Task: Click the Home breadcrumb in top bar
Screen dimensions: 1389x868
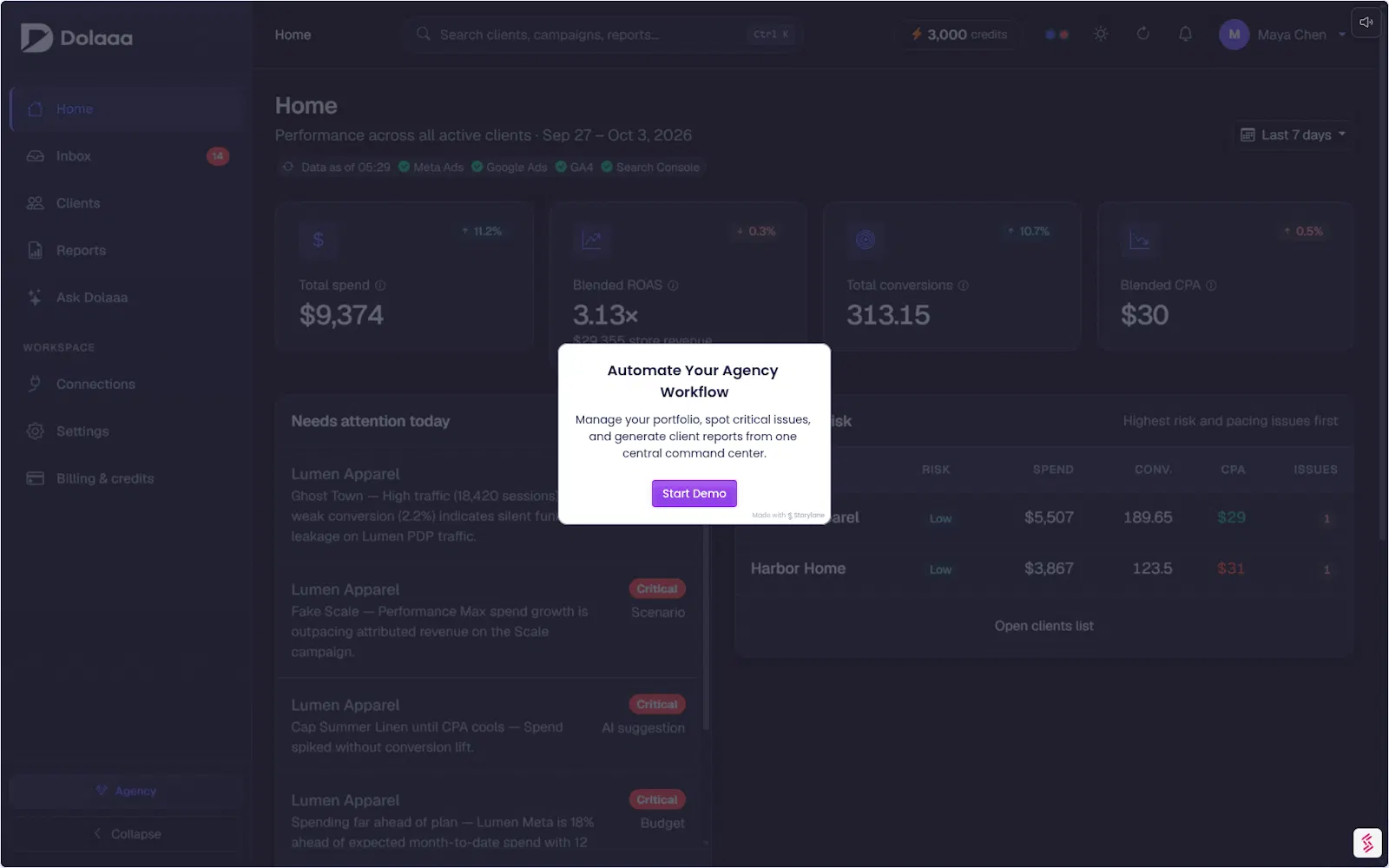Action: 293,35
